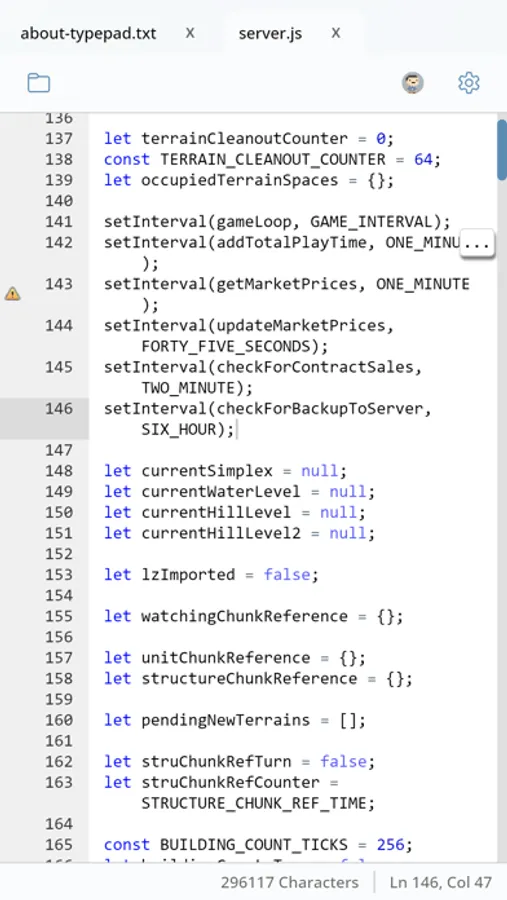507x900 pixels.
Task: Click struChunkRefTurn variable name
Action: tap(216, 762)
